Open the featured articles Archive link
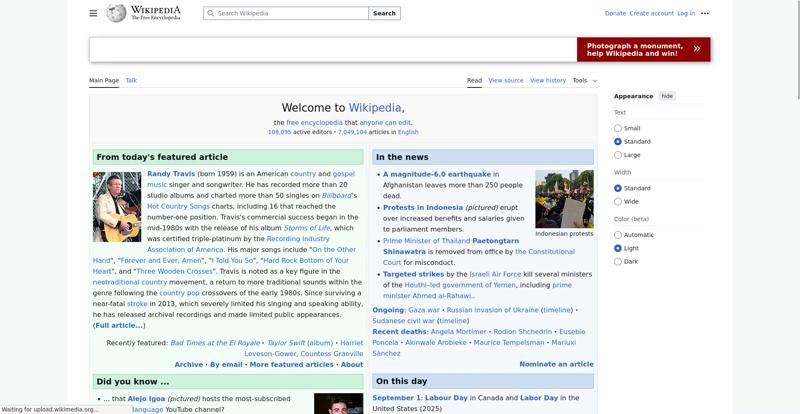The height and width of the screenshot is (414, 800). [x=188, y=364]
